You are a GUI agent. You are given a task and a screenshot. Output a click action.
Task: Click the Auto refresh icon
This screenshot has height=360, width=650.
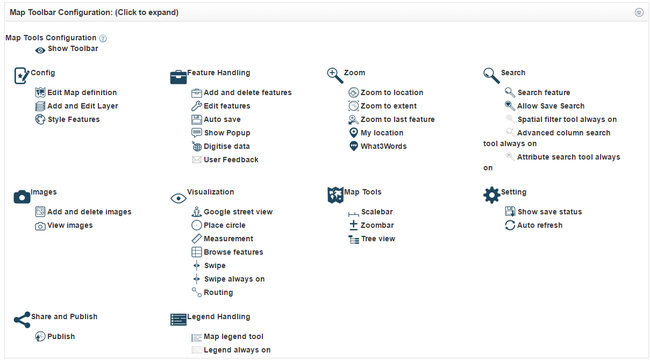click(x=510, y=225)
